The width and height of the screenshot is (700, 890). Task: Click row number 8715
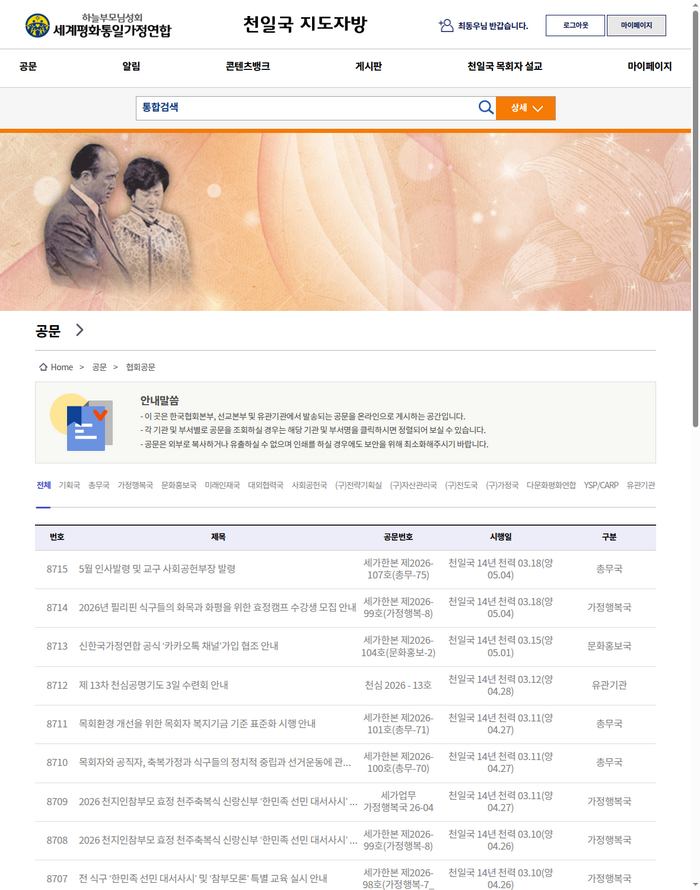pos(57,569)
